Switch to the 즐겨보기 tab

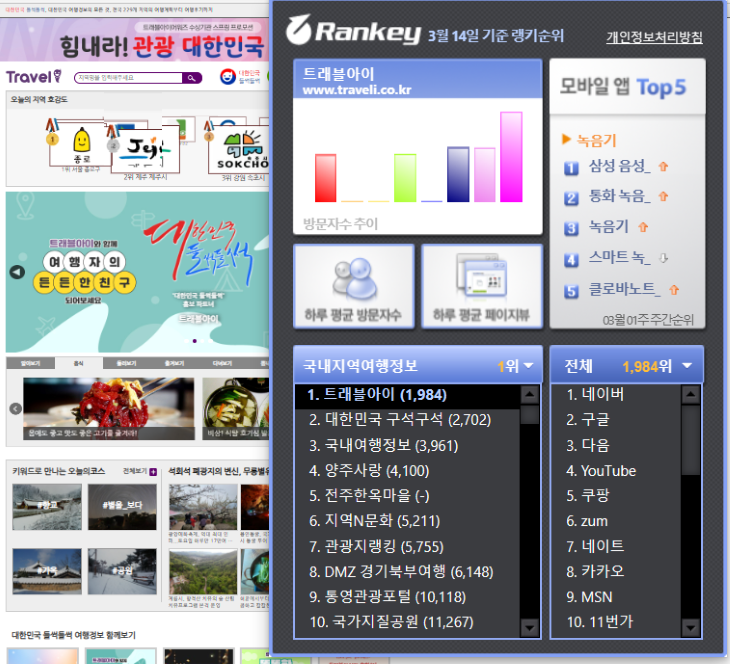point(175,363)
